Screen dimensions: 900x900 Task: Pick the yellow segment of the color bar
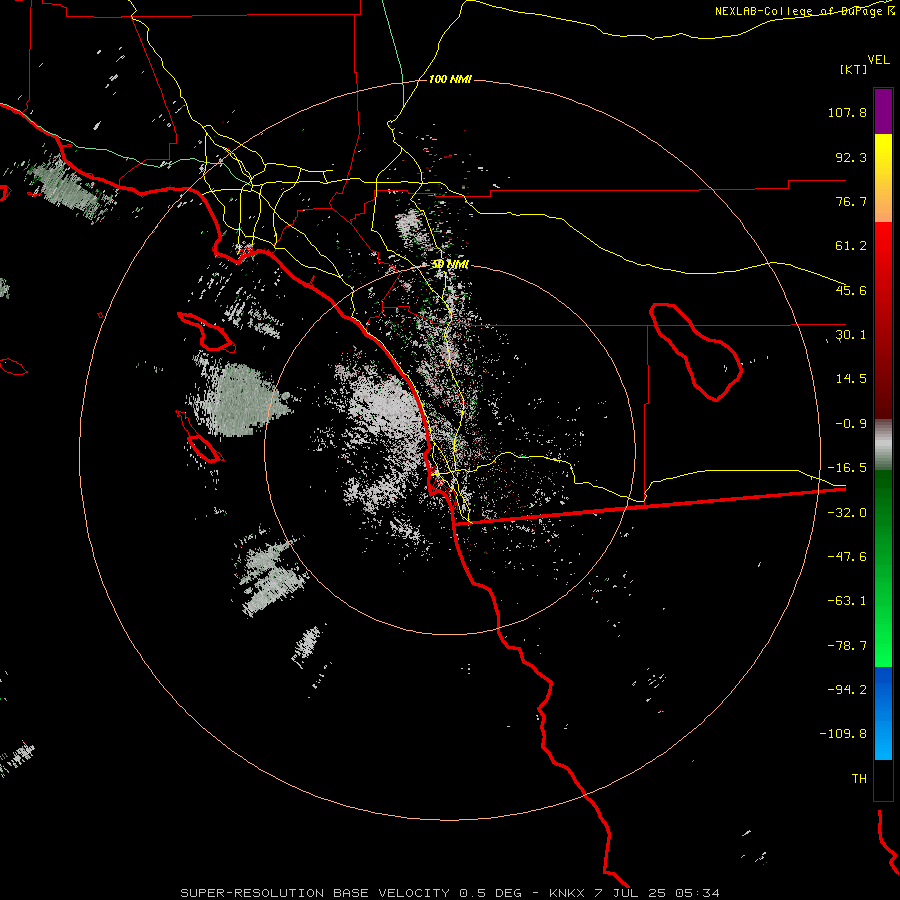(x=883, y=178)
